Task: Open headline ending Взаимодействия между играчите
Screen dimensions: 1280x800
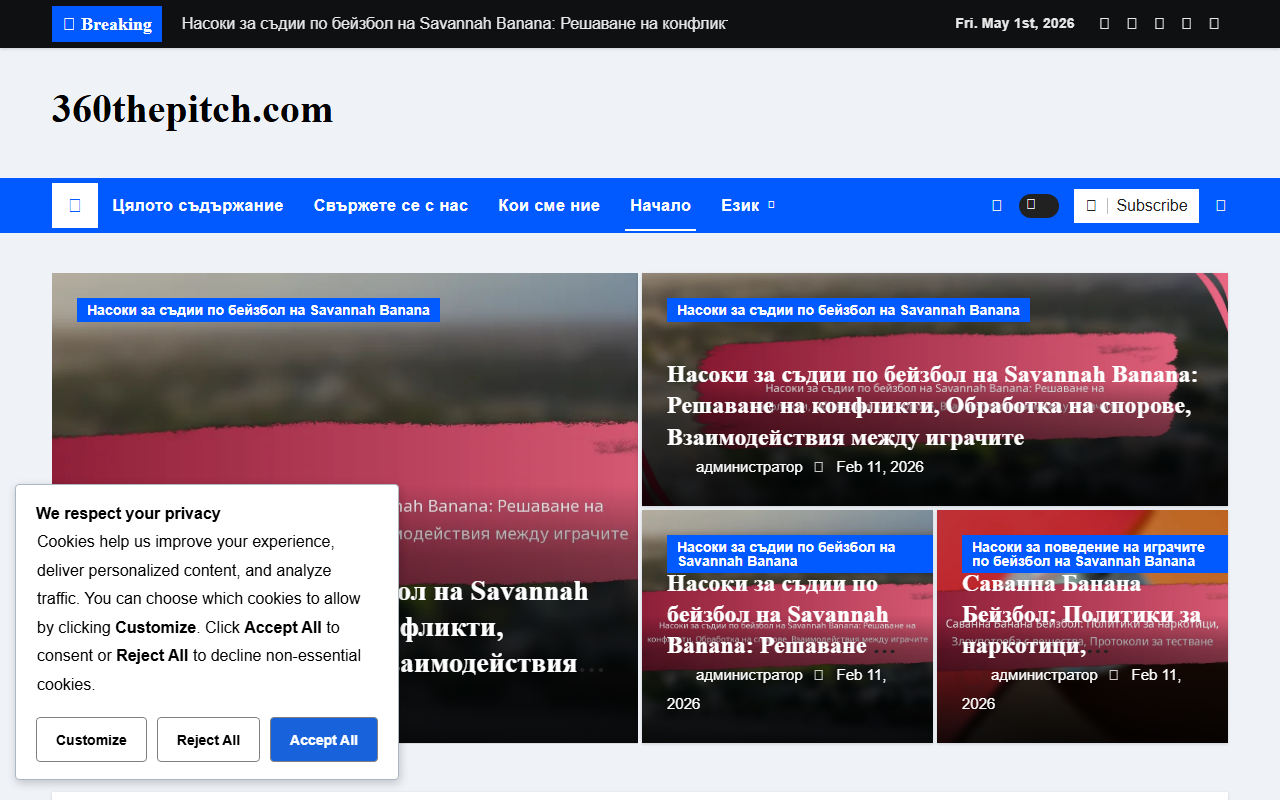Action: [932, 406]
